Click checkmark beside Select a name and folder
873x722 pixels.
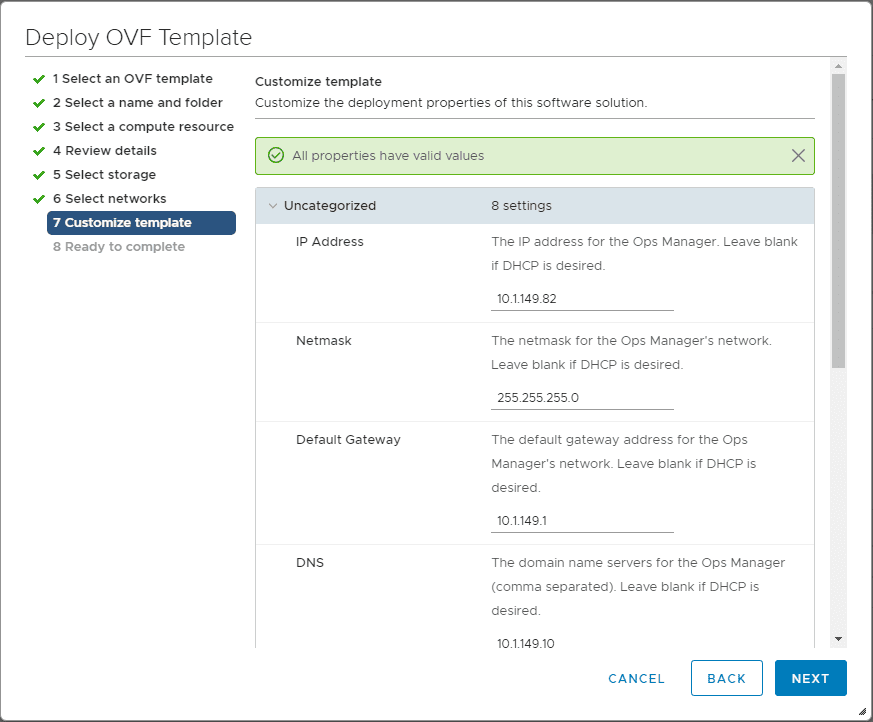[39, 103]
